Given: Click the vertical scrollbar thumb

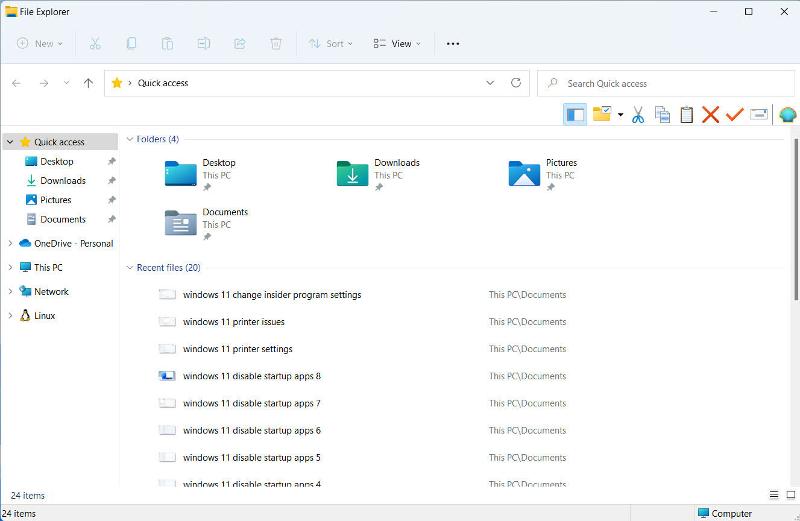Looking at the screenshot, I should pyautogui.click(x=796, y=219).
